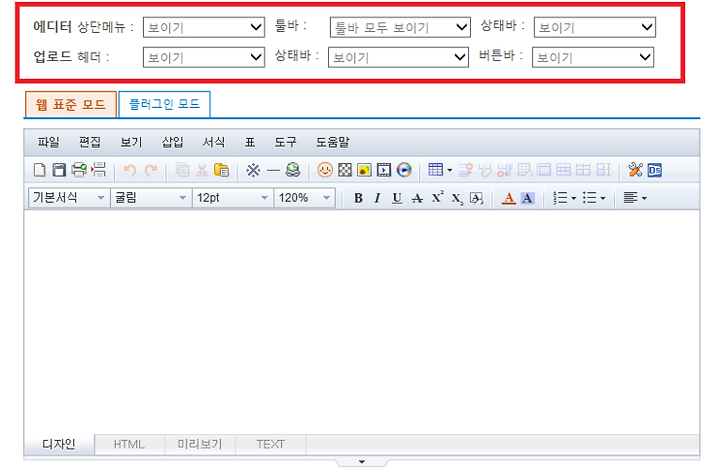Click the paragraph alignment icon
720x468 pixels.
(630, 198)
